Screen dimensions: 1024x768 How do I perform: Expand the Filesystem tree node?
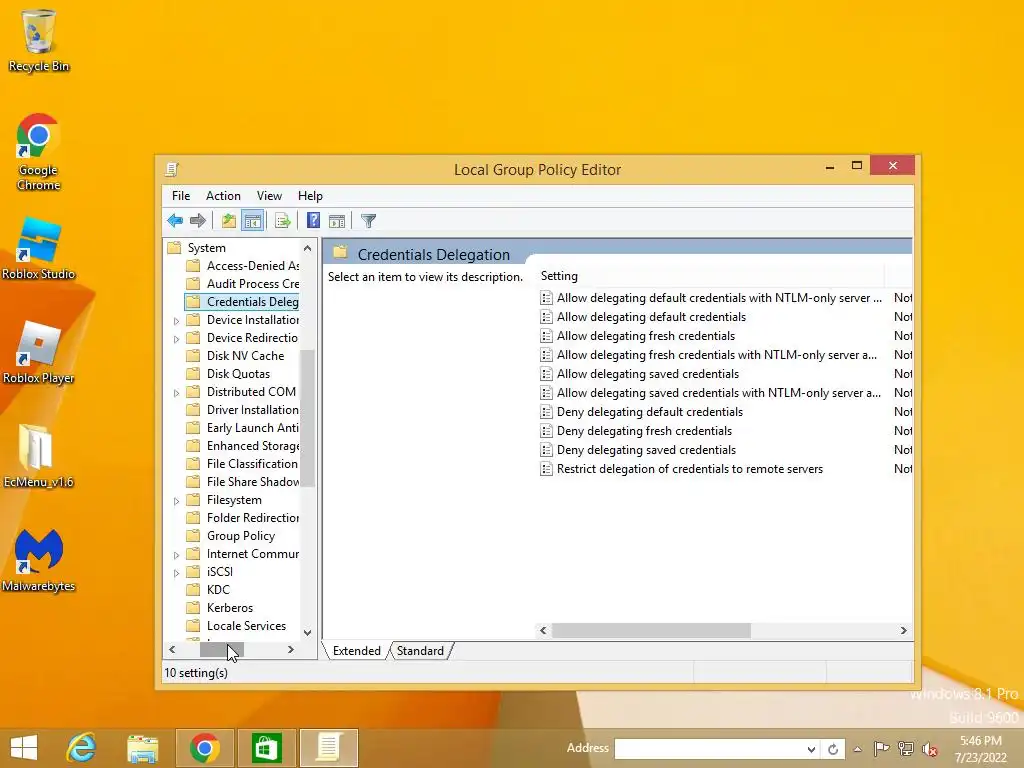click(x=176, y=501)
